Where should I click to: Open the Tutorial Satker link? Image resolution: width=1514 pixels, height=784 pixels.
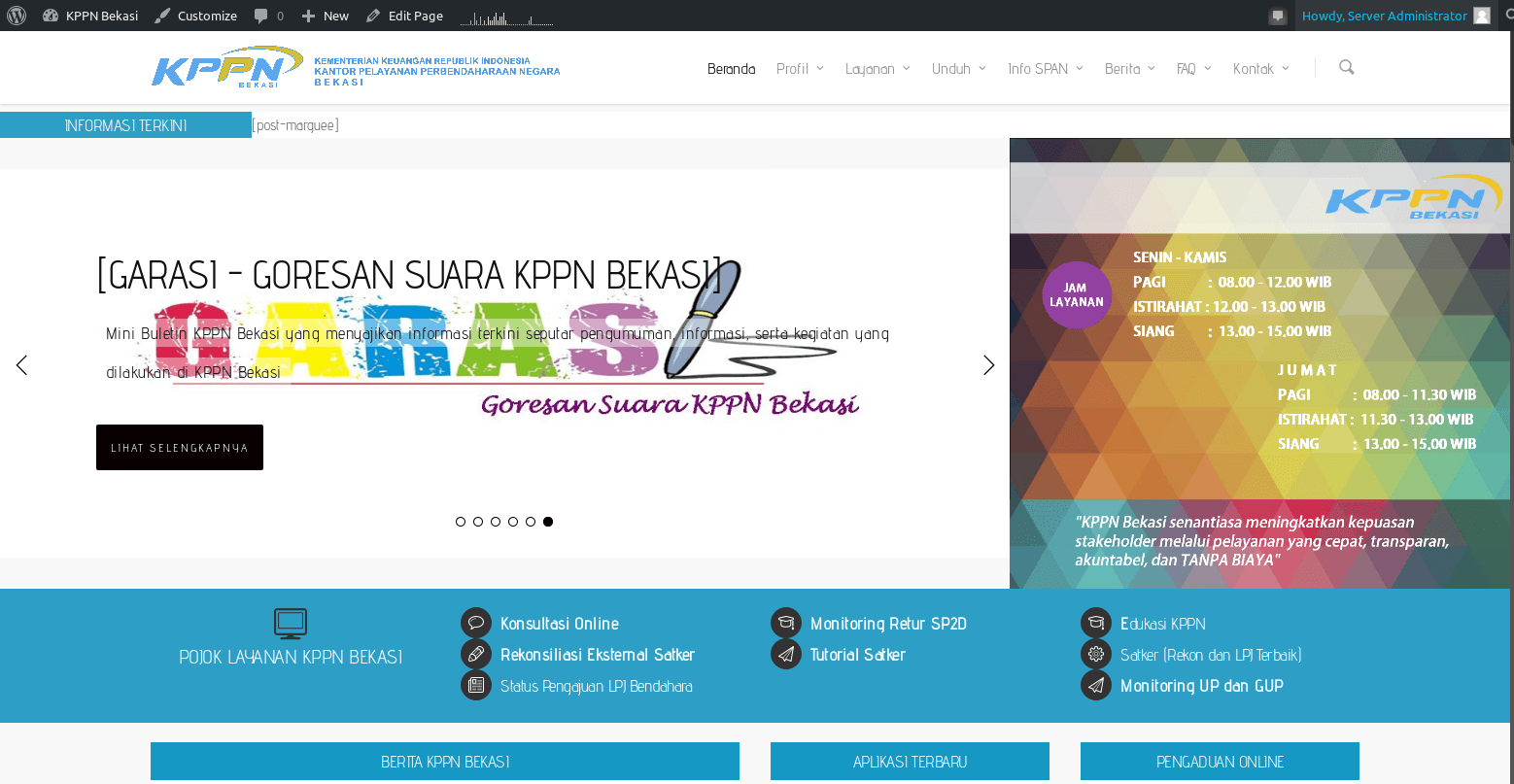click(858, 655)
